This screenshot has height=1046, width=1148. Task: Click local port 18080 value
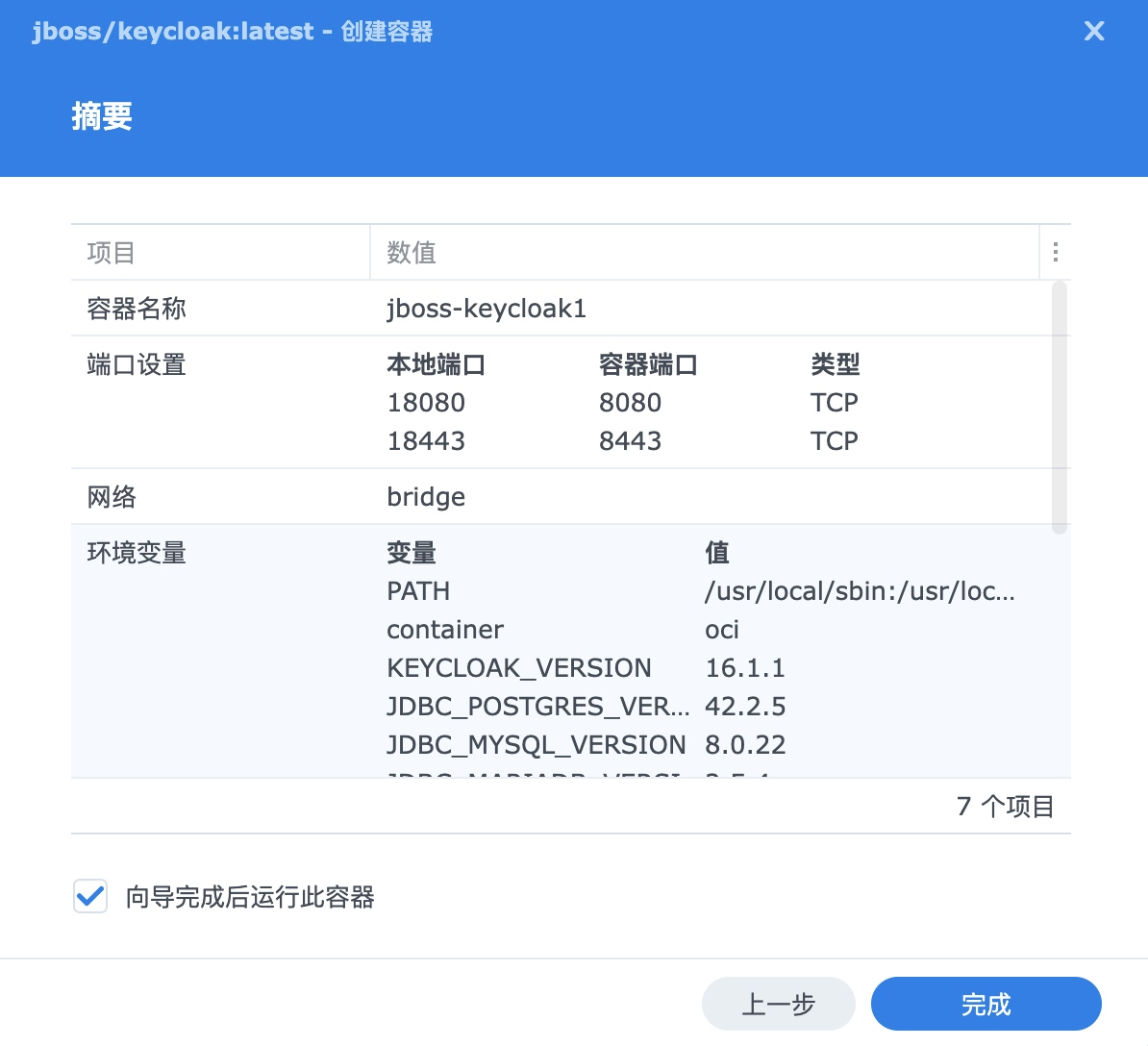(426, 403)
